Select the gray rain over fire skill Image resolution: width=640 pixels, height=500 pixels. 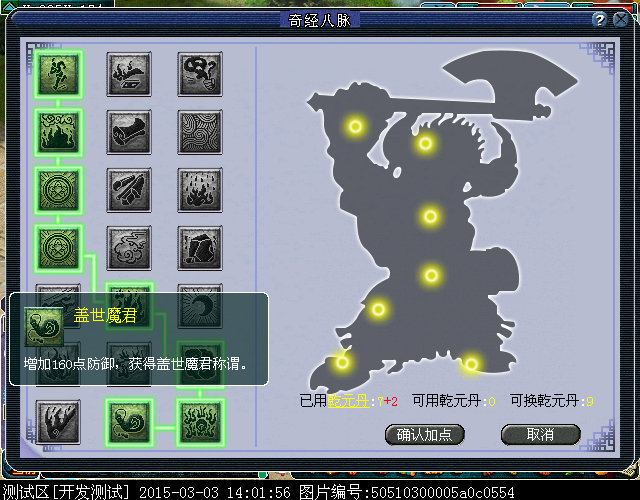[200, 190]
